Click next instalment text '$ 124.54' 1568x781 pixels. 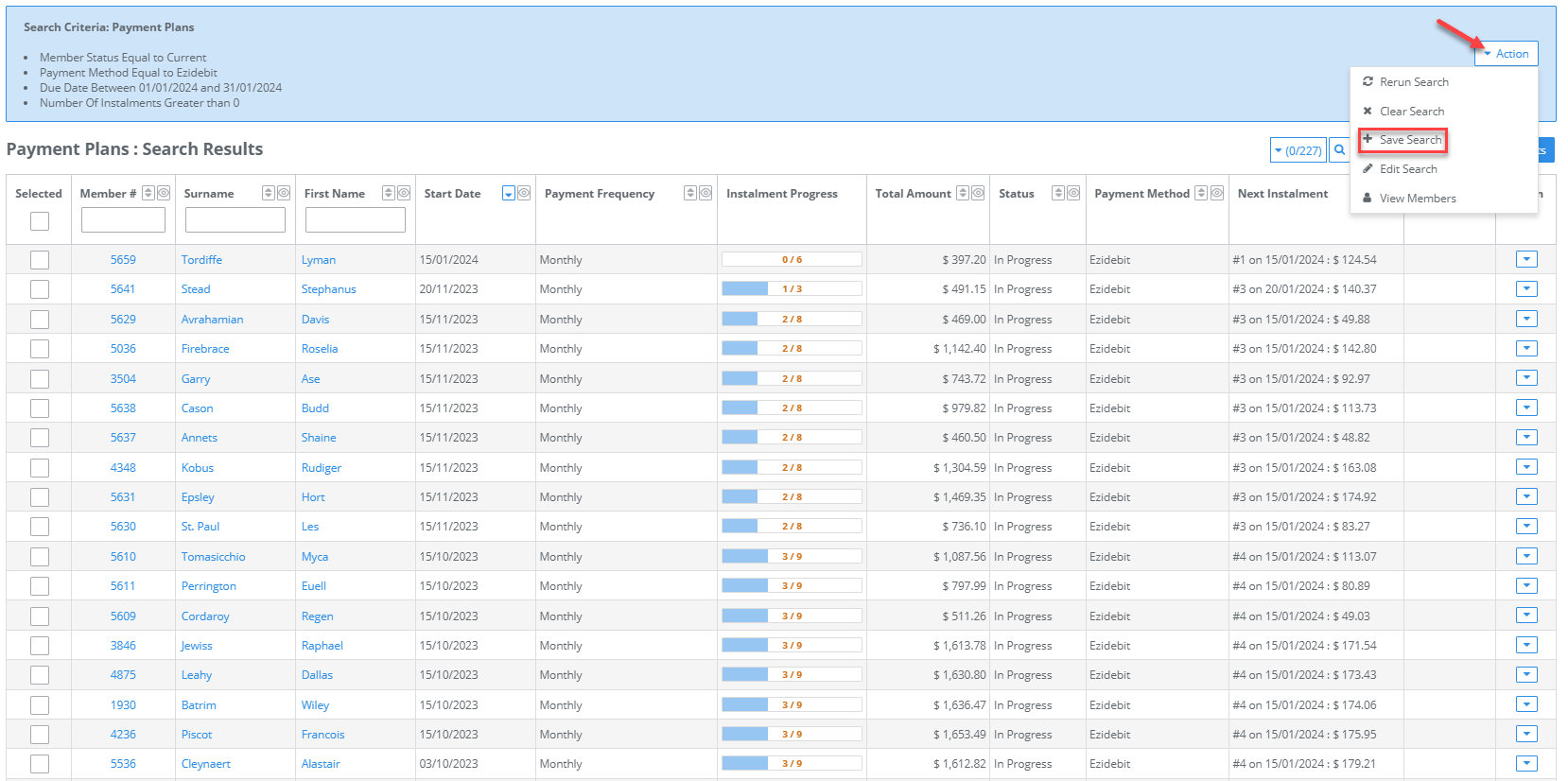click(x=1354, y=260)
